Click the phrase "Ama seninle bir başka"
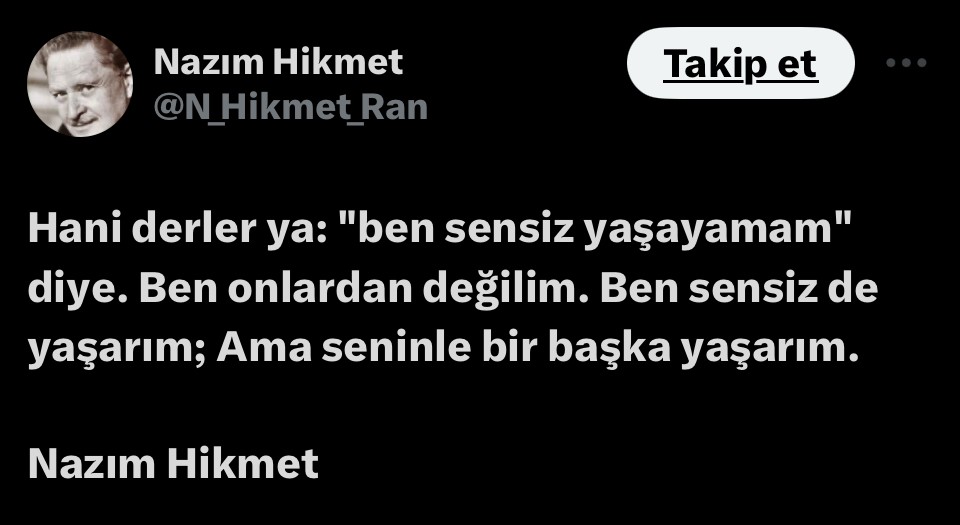Image resolution: width=960 pixels, height=525 pixels. (x=443, y=349)
